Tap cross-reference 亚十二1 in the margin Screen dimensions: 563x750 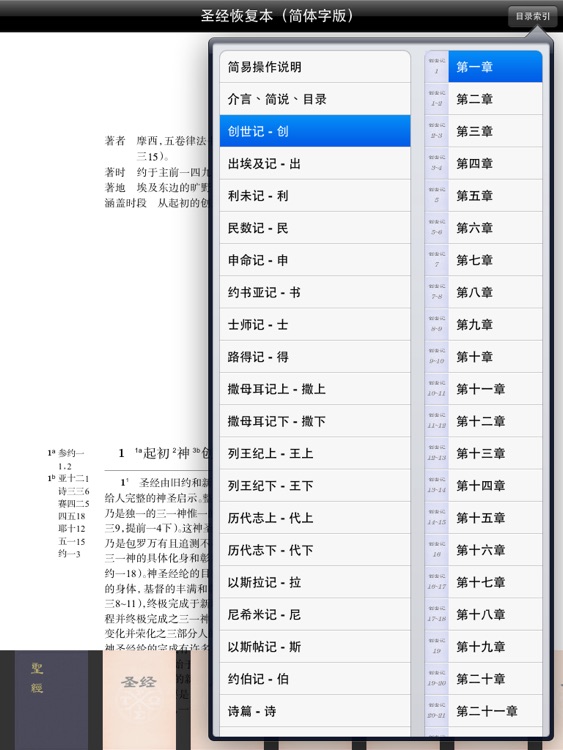tap(73, 478)
